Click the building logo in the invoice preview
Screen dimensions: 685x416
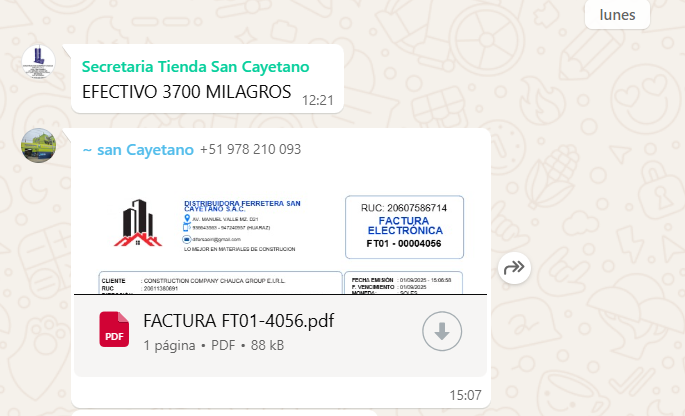(x=138, y=222)
